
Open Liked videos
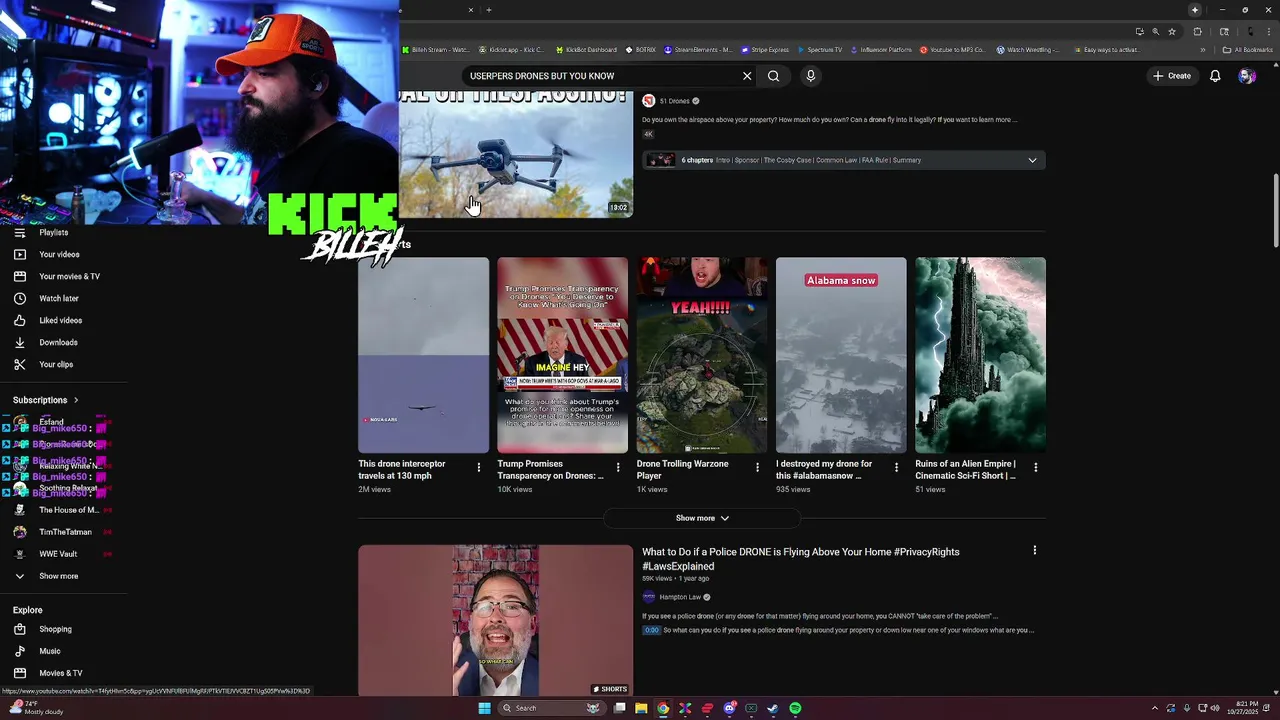tap(60, 320)
